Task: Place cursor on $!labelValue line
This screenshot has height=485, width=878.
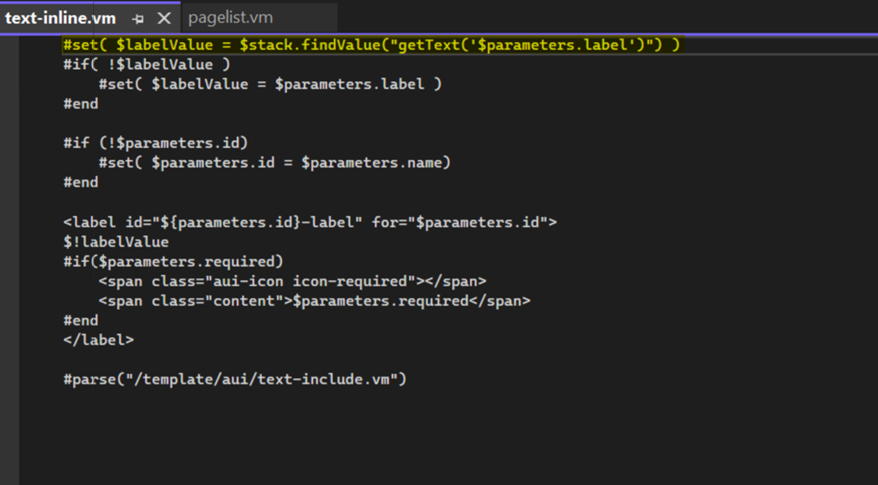Action: tap(116, 241)
